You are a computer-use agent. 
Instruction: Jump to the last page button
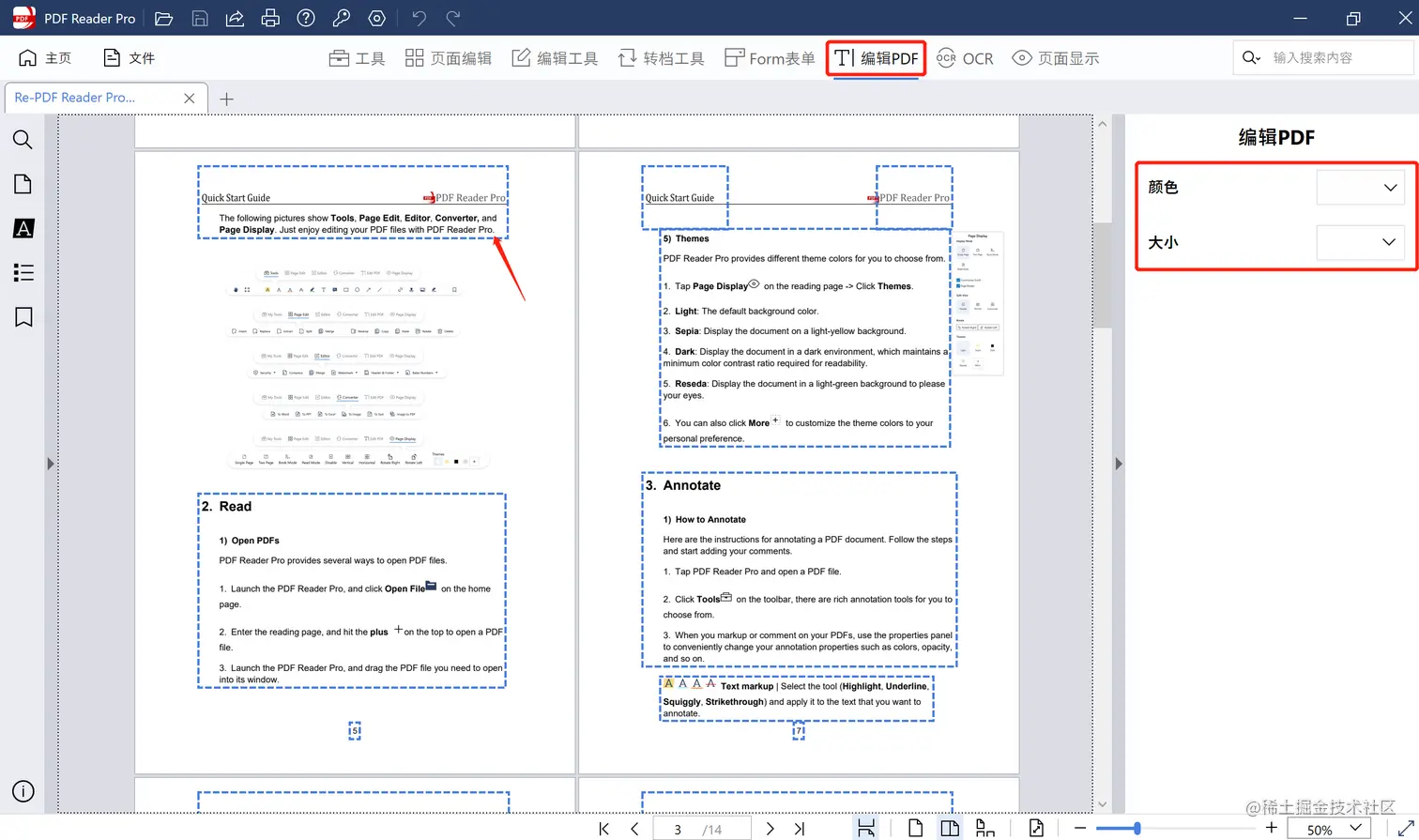tap(799, 827)
